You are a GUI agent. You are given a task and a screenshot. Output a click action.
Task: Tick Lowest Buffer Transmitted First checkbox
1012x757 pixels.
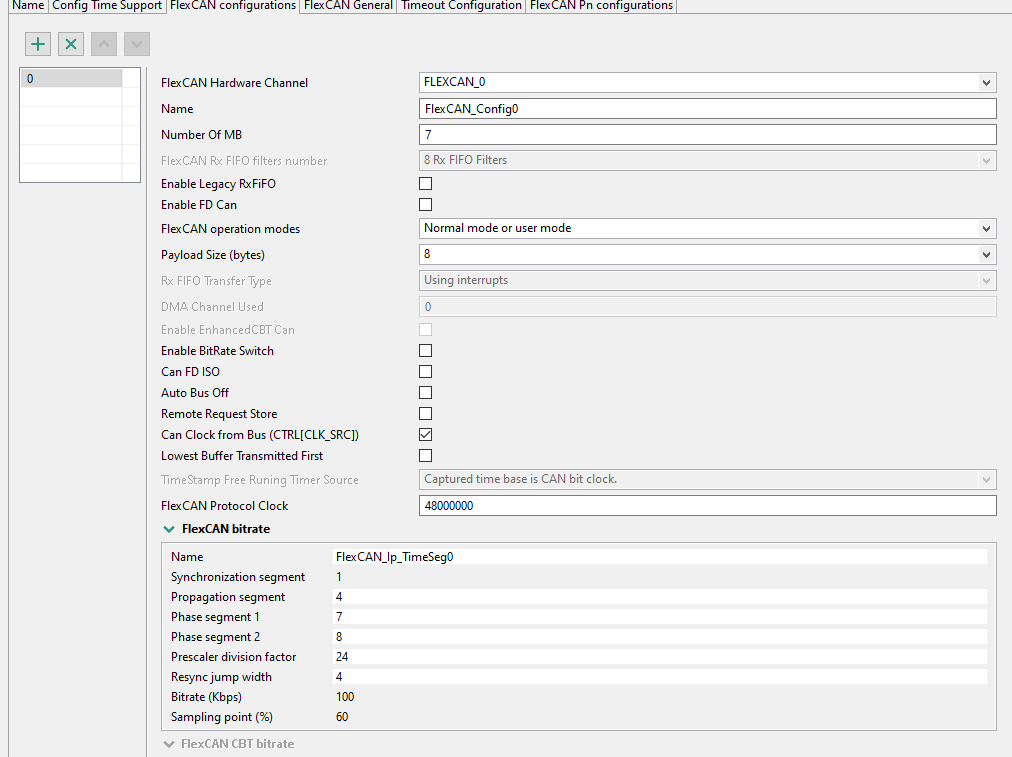point(425,456)
